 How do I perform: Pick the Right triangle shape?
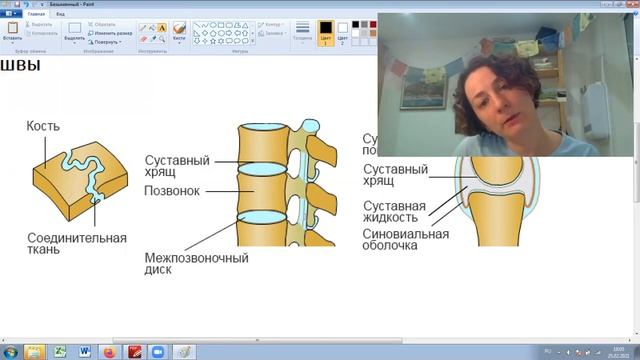point(197,33)
